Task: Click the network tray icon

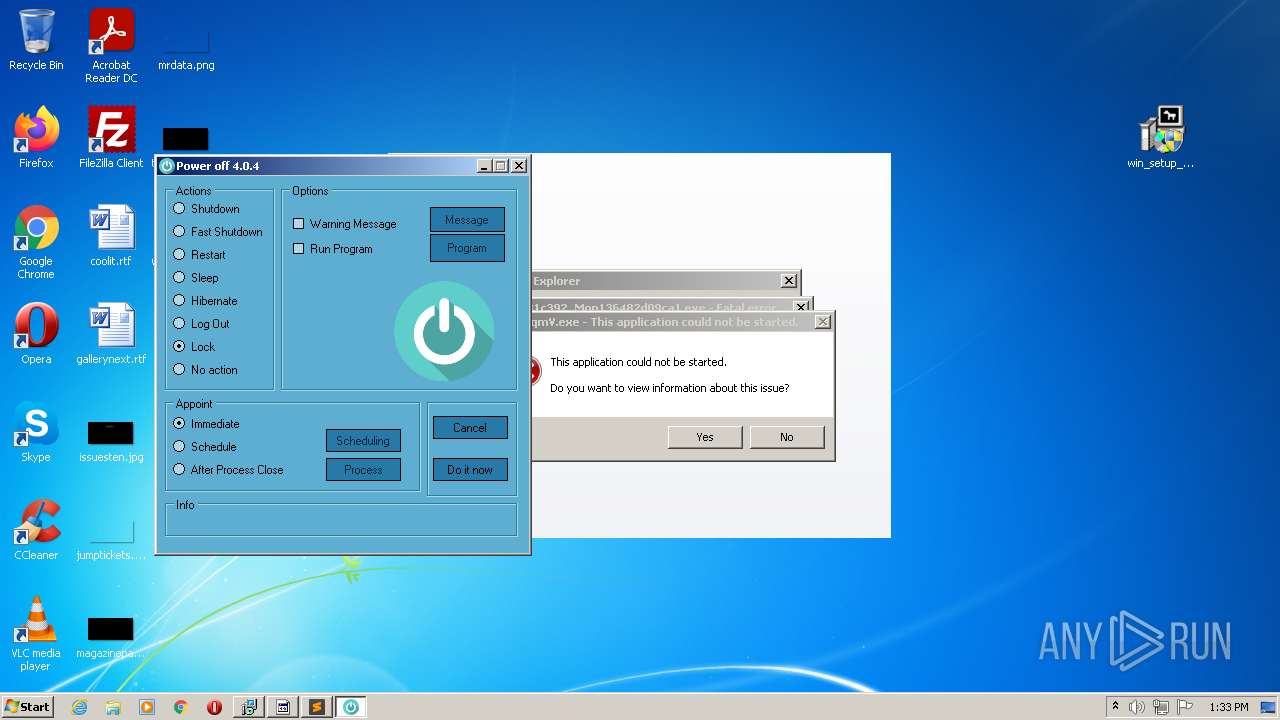Action: click(x=1161, y=707)
